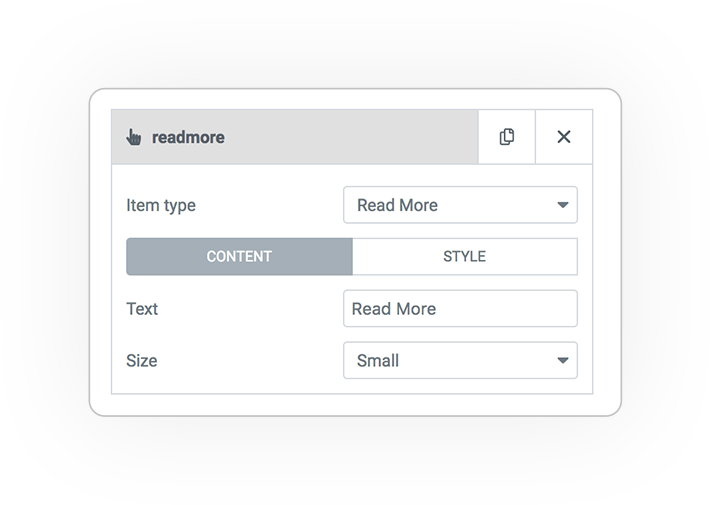Click the duplicate item icon in header
The image size is (710, 505).
pyautogui.click(x=507, y=137)
